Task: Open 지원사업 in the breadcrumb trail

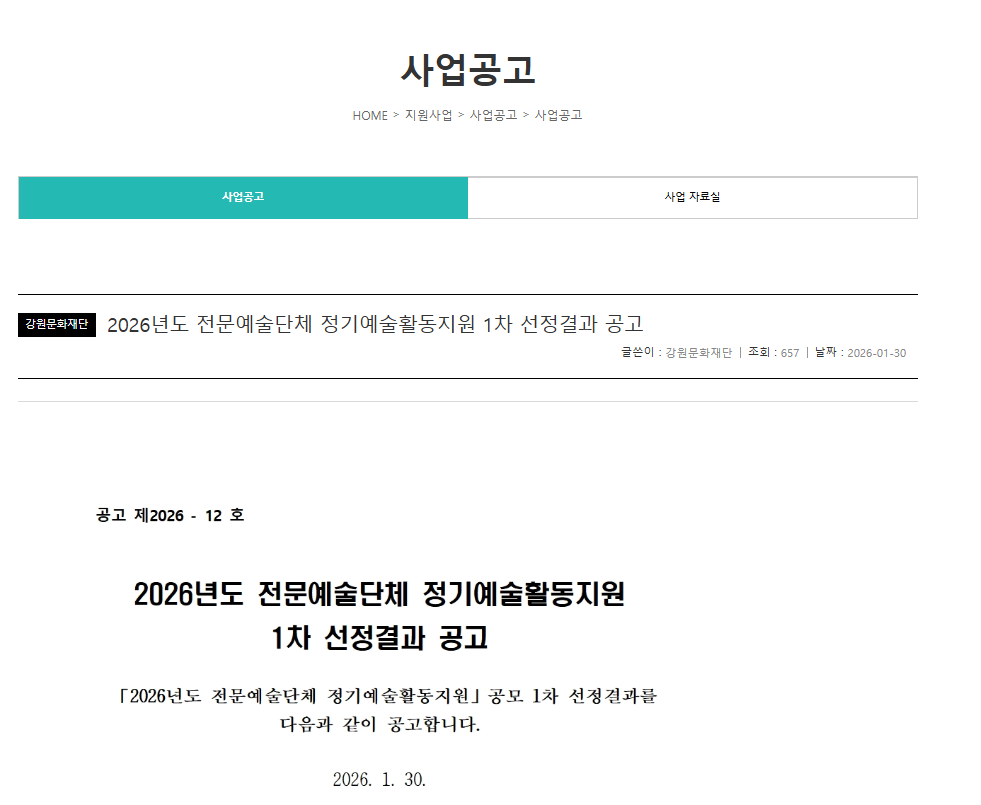Action: [x=428, y=115]
